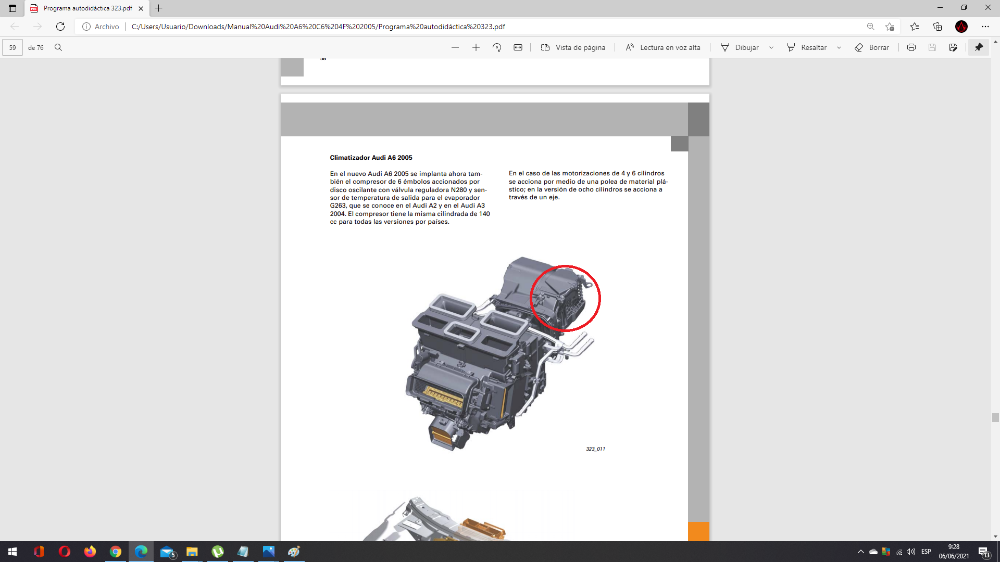Click the save as icon
The width and height of the screenshot is (1000, 562).
953,48
